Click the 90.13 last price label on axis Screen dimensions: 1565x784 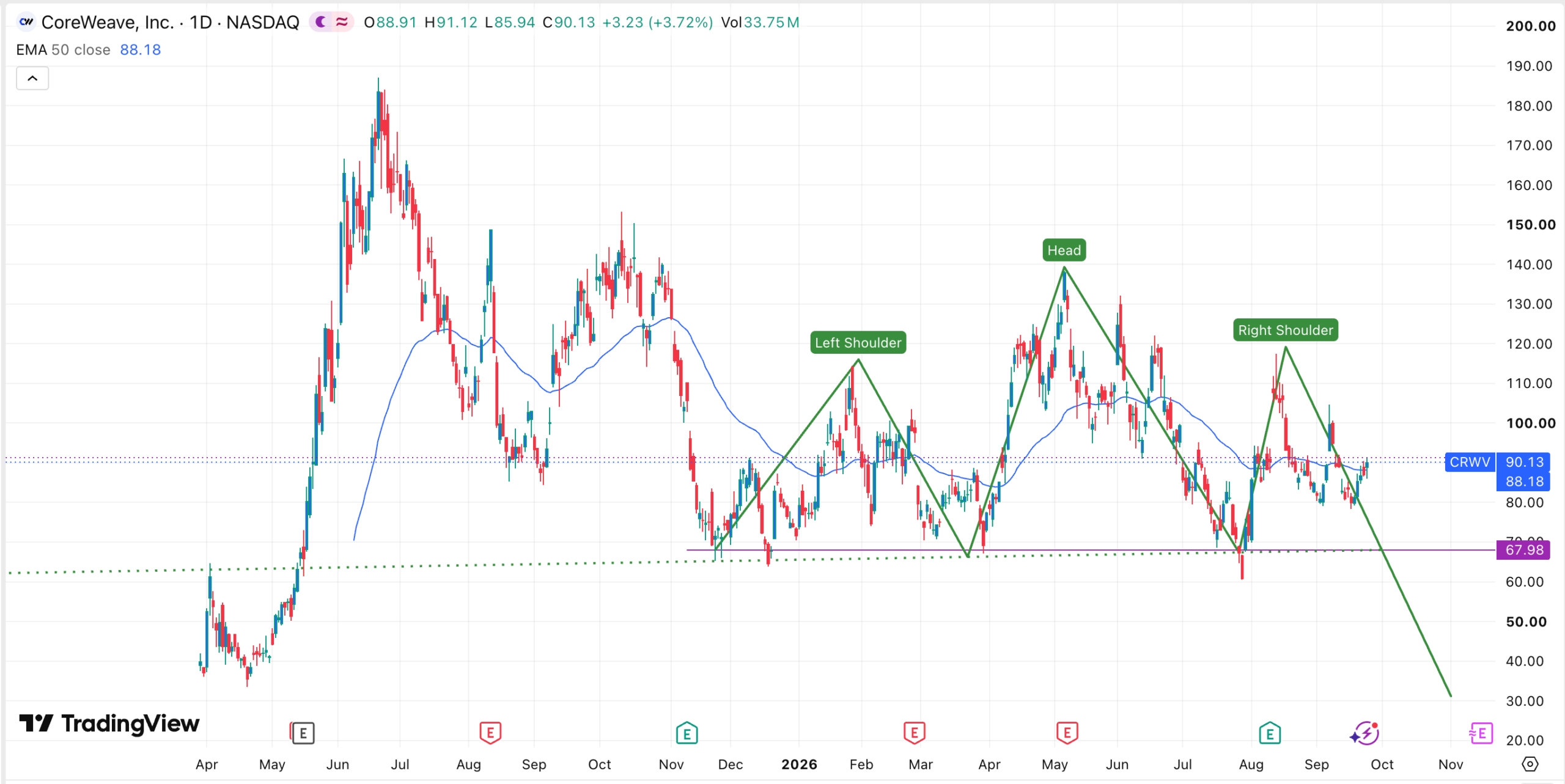point(1524,462)
